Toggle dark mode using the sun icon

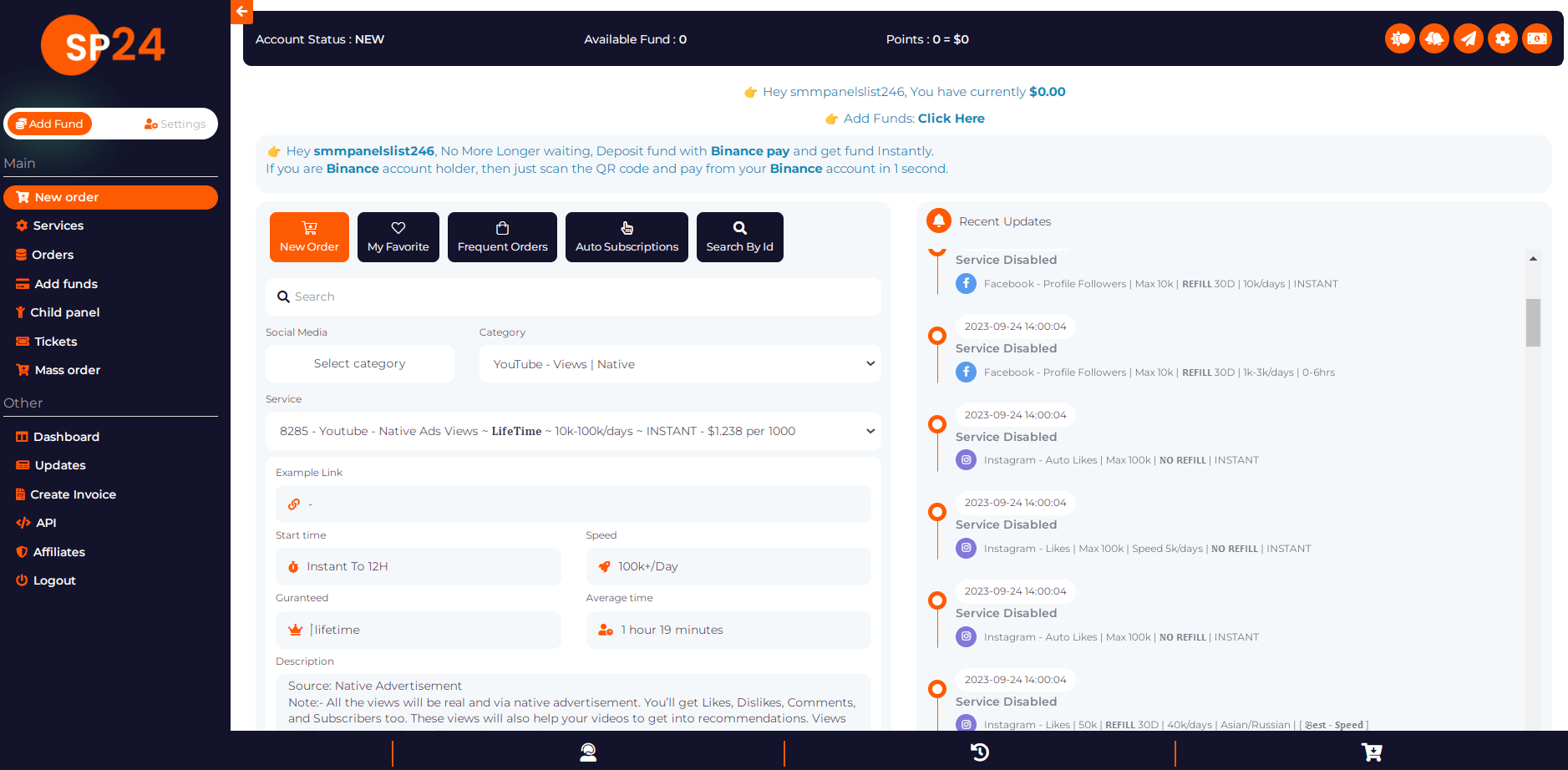(1399, 38)
